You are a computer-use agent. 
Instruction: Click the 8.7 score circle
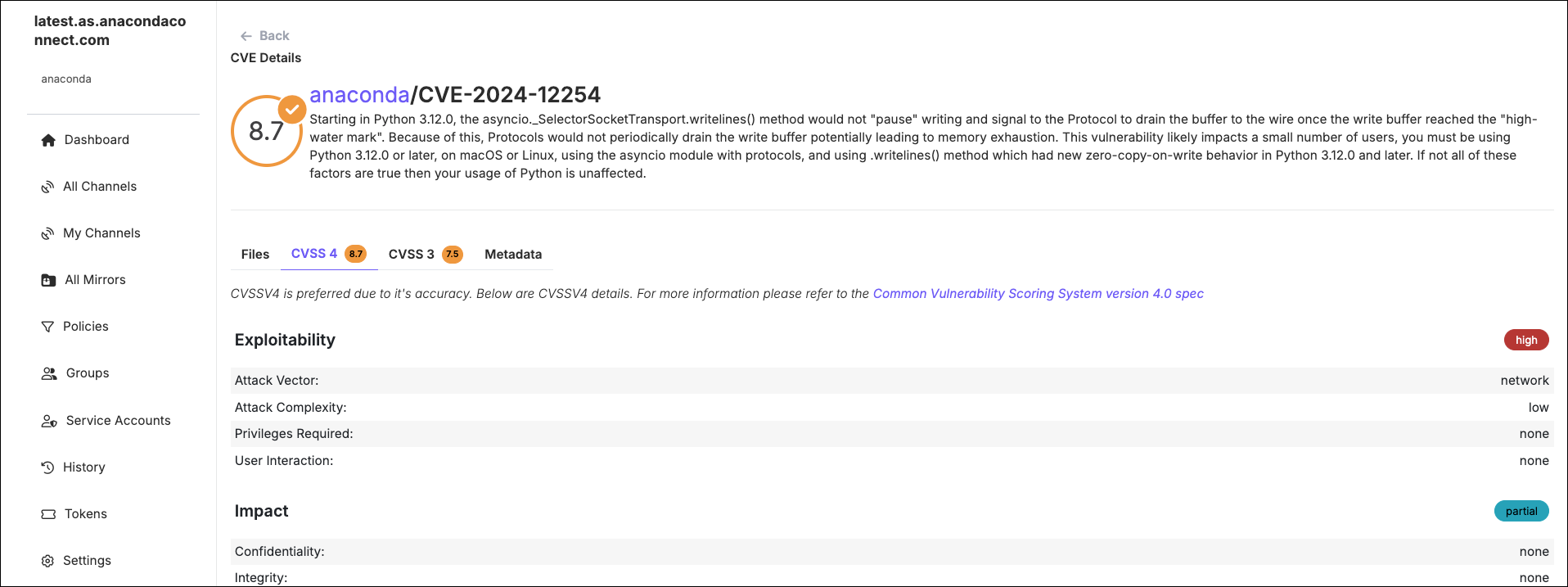click(x=267, y=131)
